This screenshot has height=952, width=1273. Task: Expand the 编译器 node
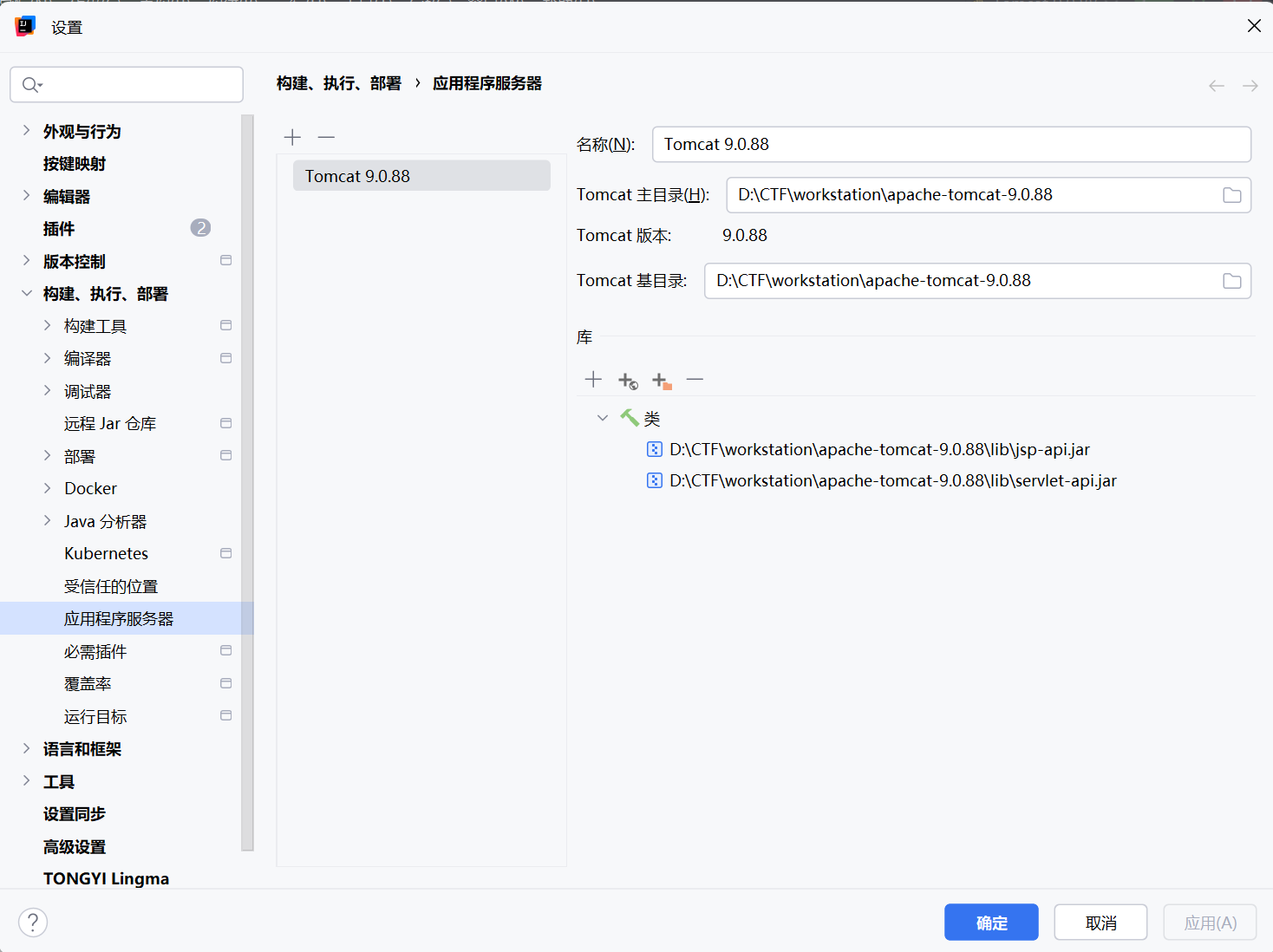(x=47, y=358)
